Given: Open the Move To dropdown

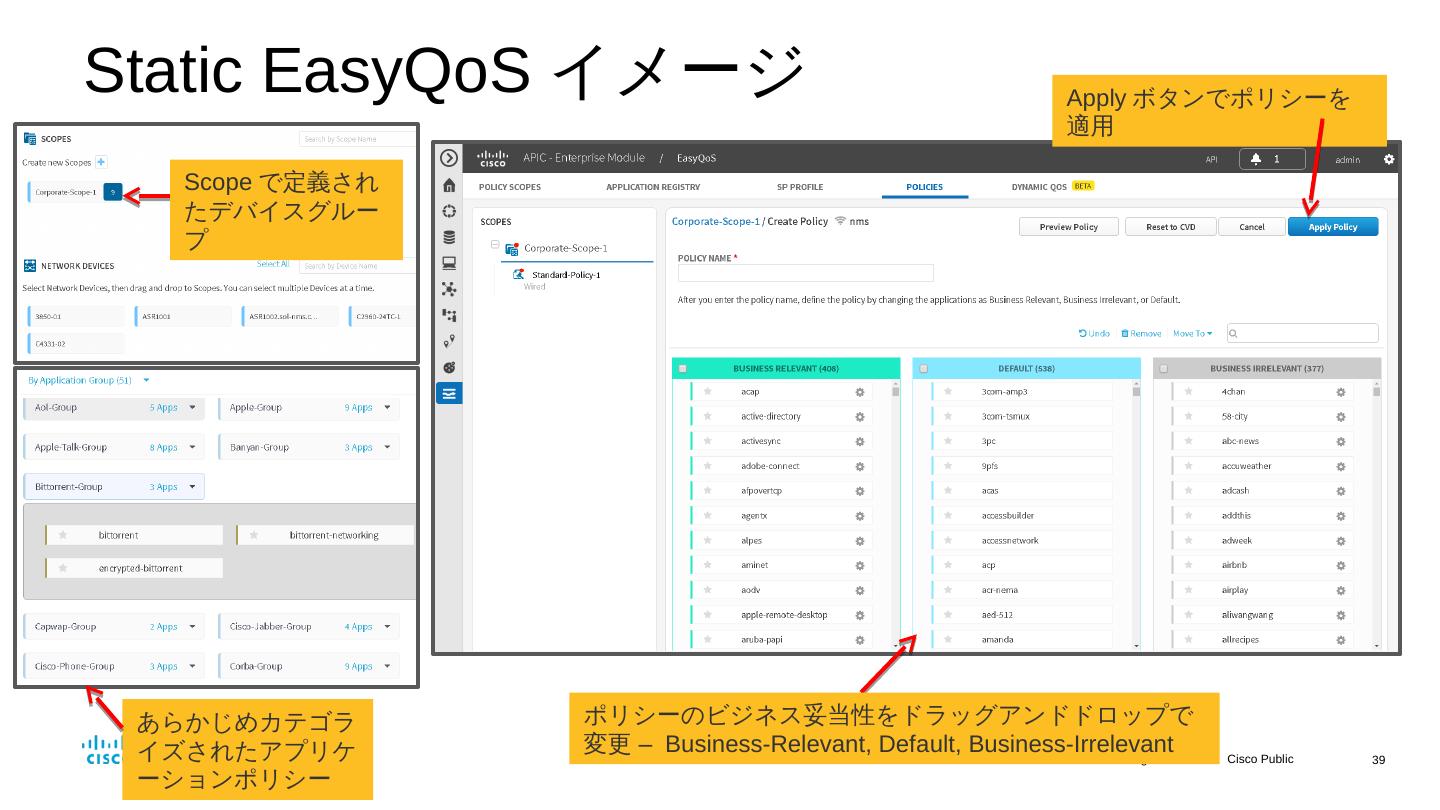Looking at the screenshot, I should (1192, 333).
